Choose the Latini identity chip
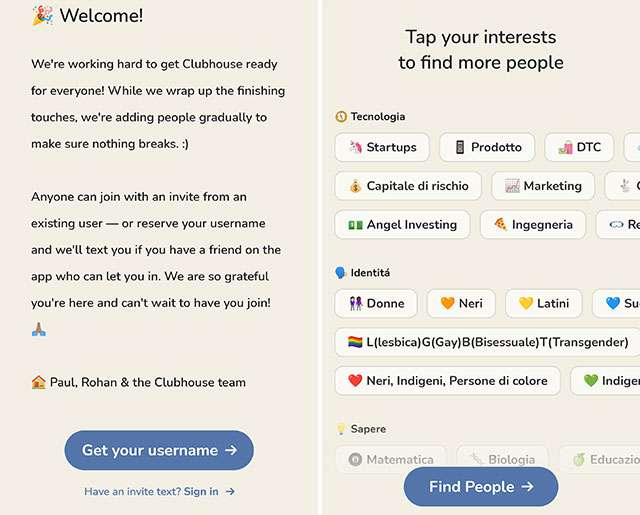 (543, 303)
